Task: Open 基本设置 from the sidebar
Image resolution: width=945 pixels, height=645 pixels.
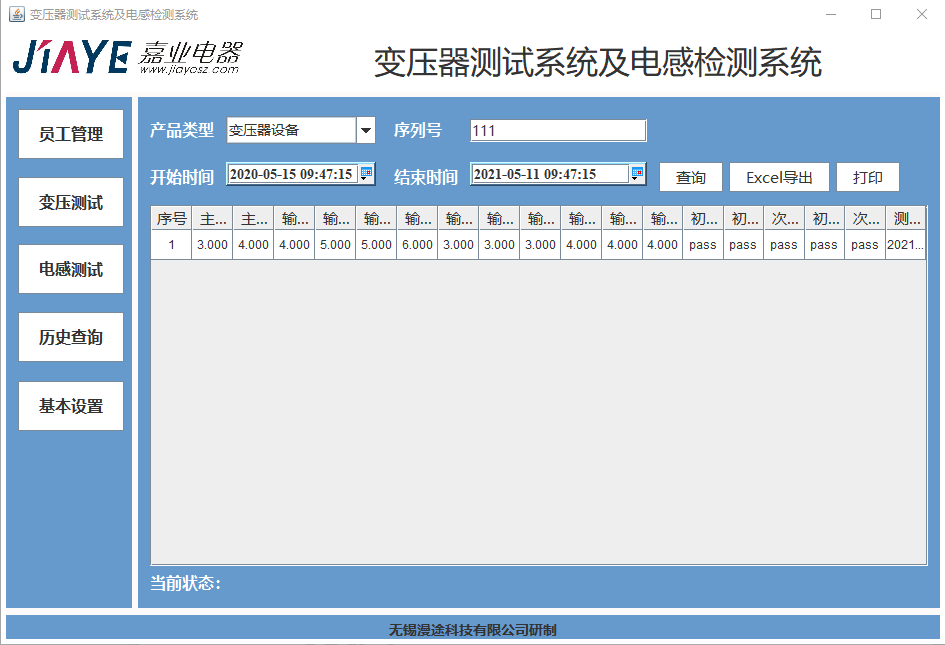Action: point(71,406)
